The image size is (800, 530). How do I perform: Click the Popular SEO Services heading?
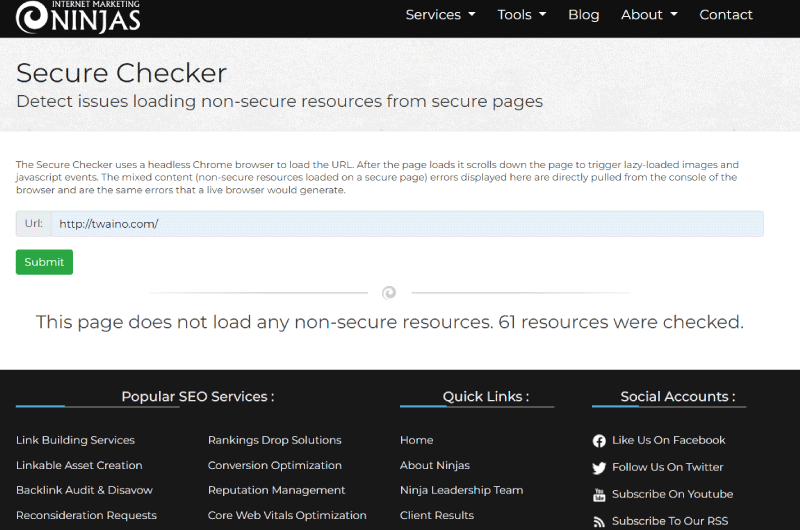tap(197, 396)
